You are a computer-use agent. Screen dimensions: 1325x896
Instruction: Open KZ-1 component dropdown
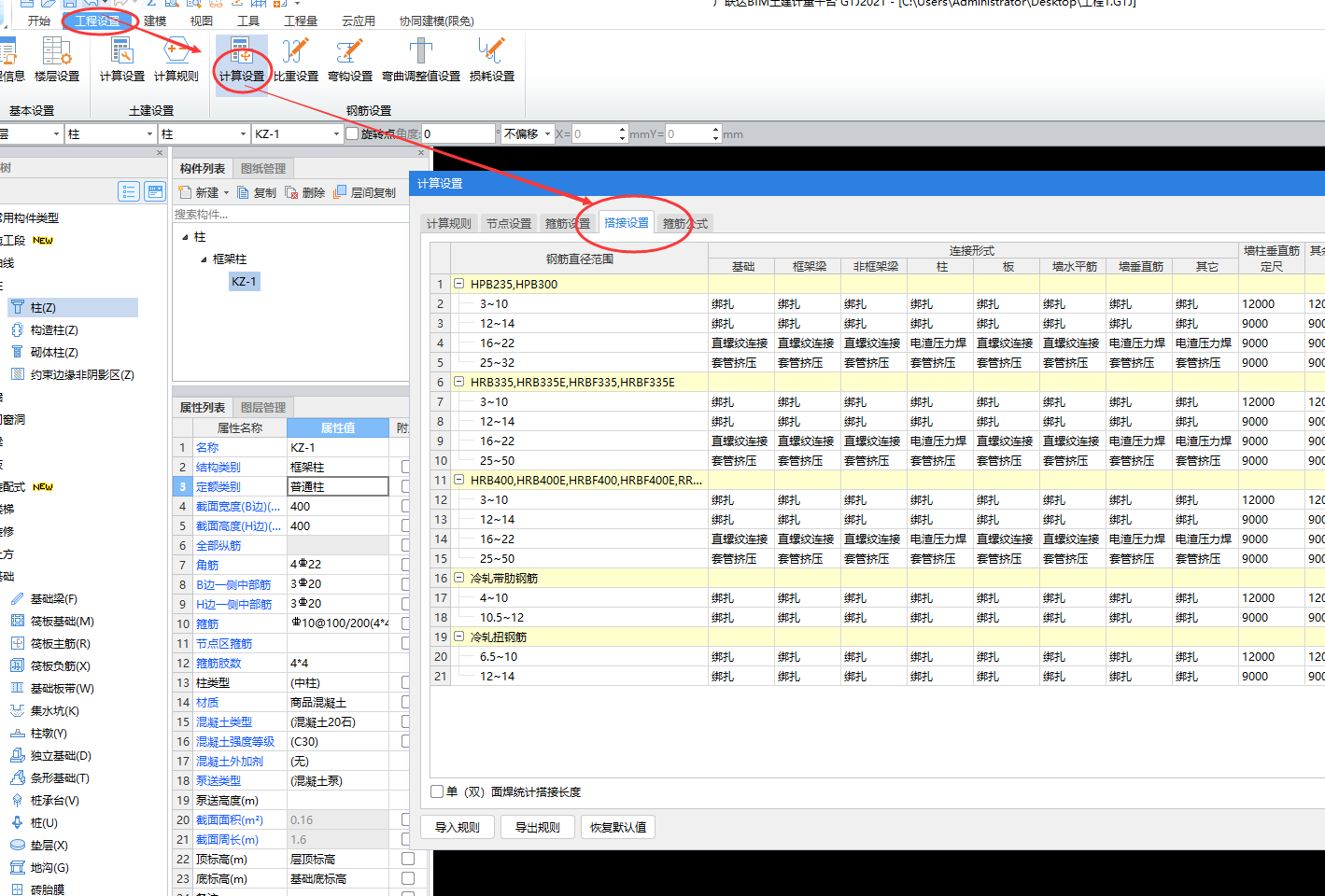tap(336, 134)
